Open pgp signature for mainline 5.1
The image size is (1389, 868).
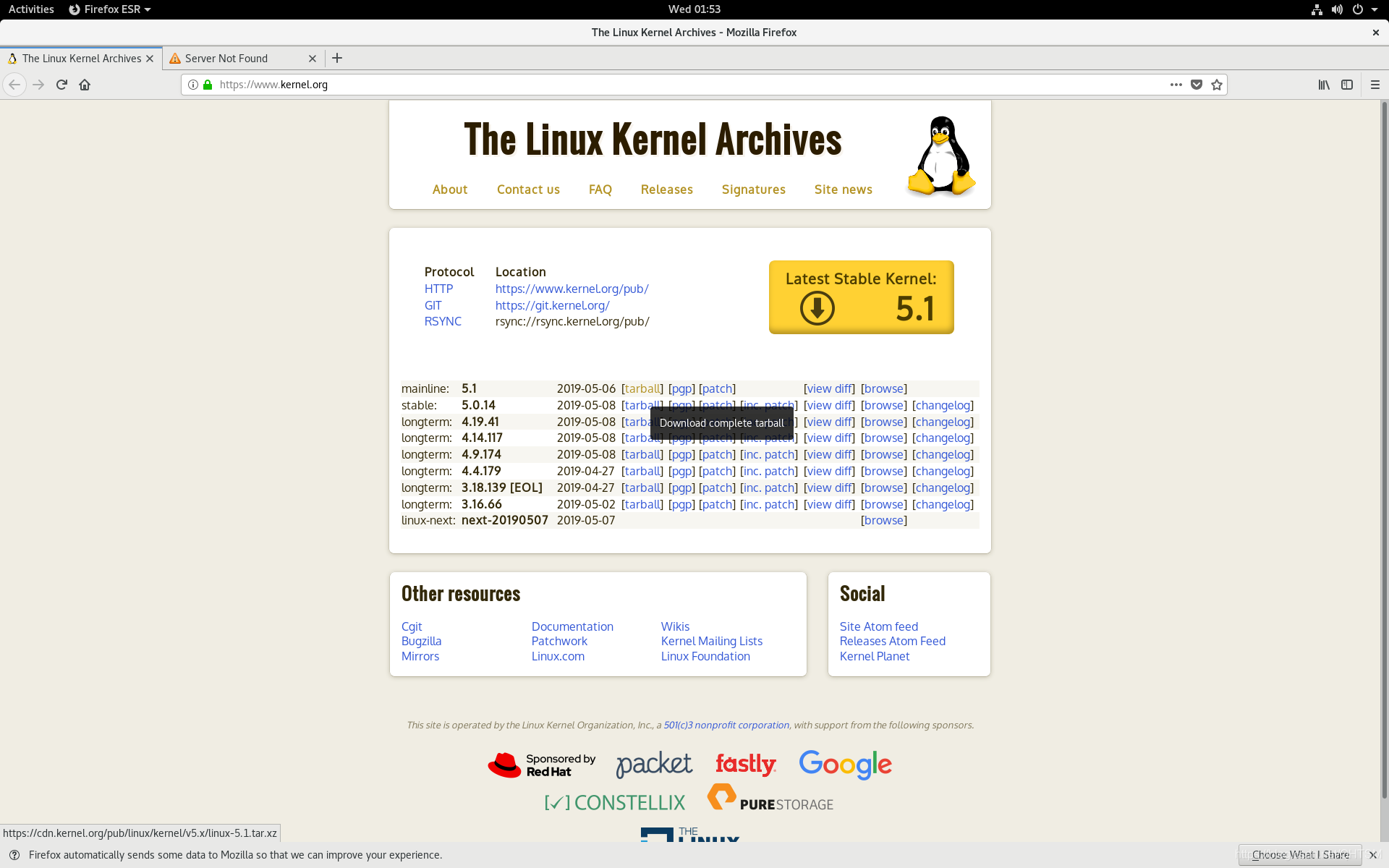click(681, 388)
